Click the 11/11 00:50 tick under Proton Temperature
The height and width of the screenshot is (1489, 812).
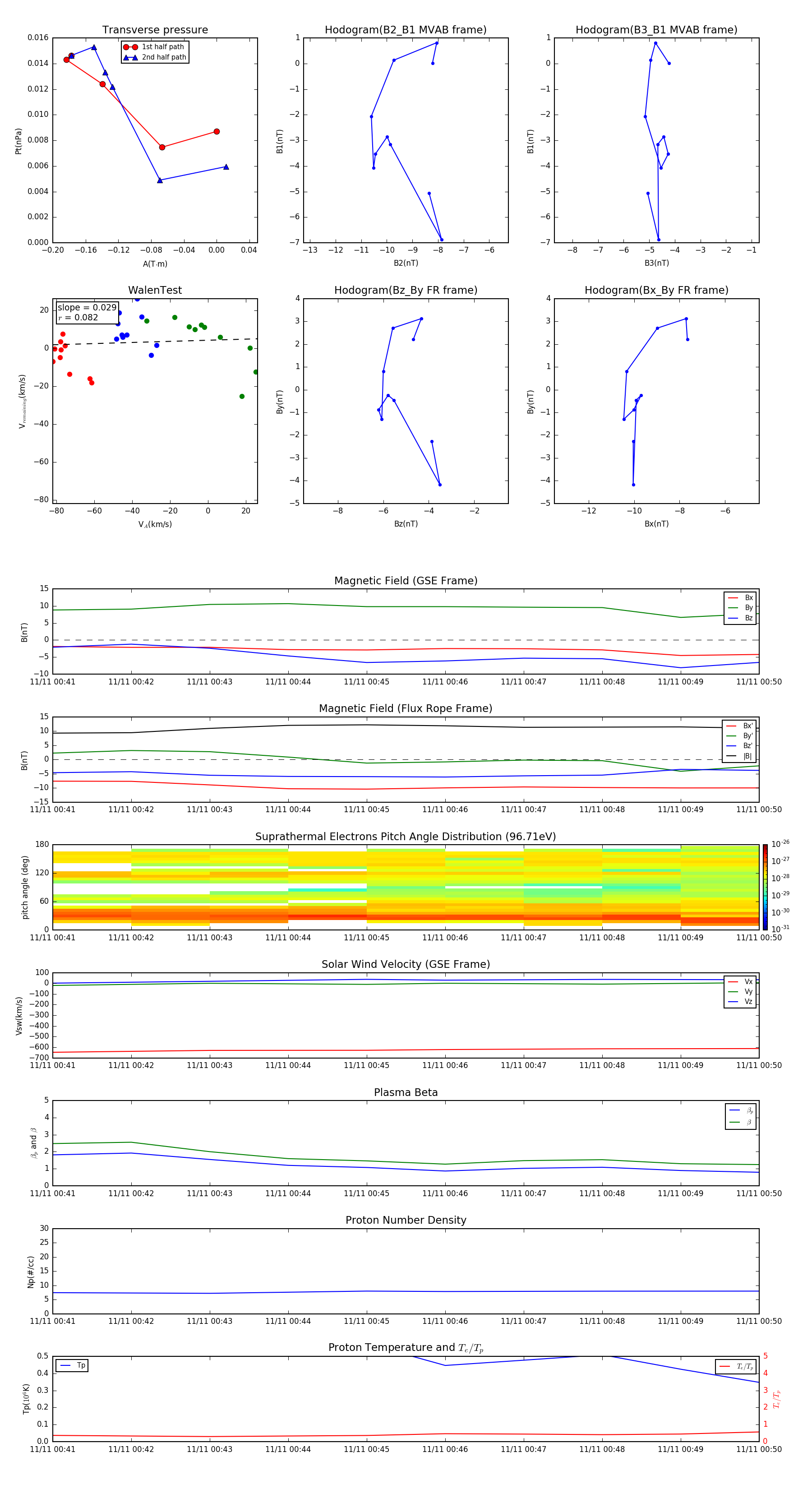coord(759,1449)
